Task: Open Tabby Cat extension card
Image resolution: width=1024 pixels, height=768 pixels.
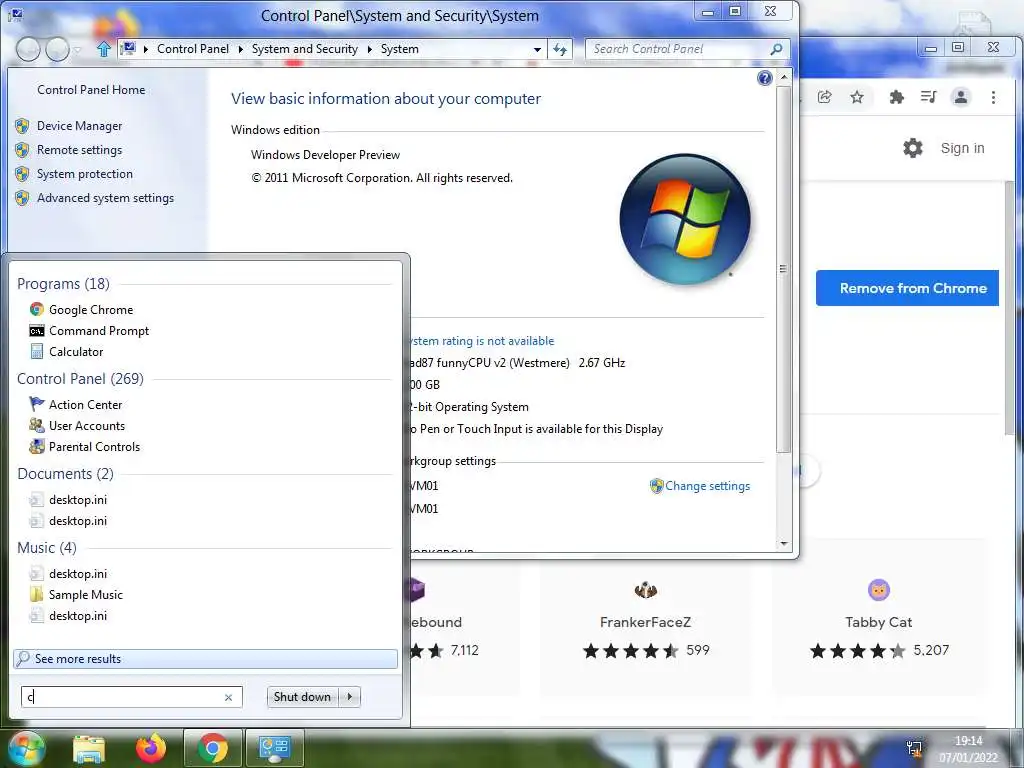Action: click(x=878, y=618)
